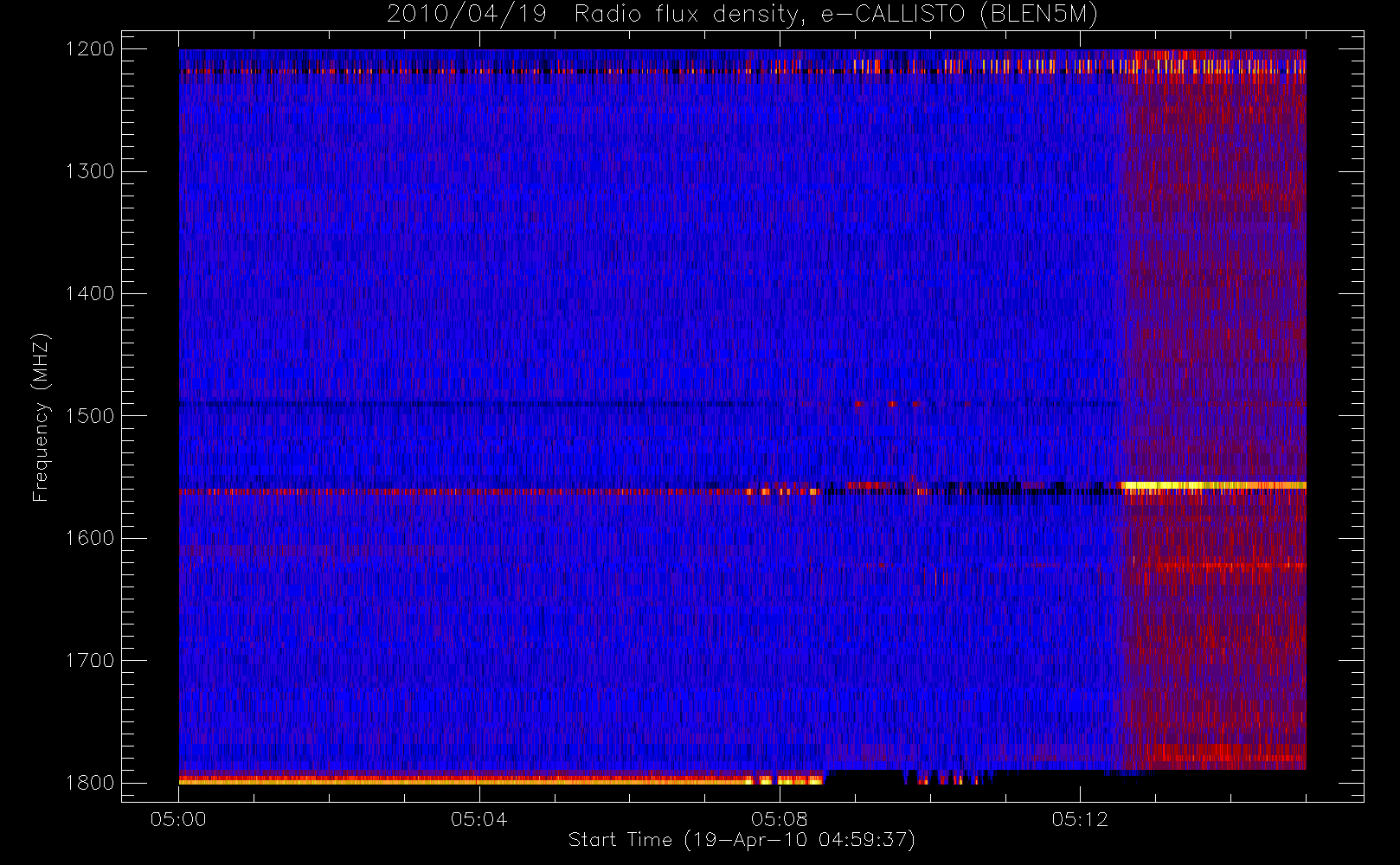
Task: Click the plot title "2010/04/19 Radio flux density, e-CALLISTO (BLEN5M)"
Action: click(x=742, y=15)
